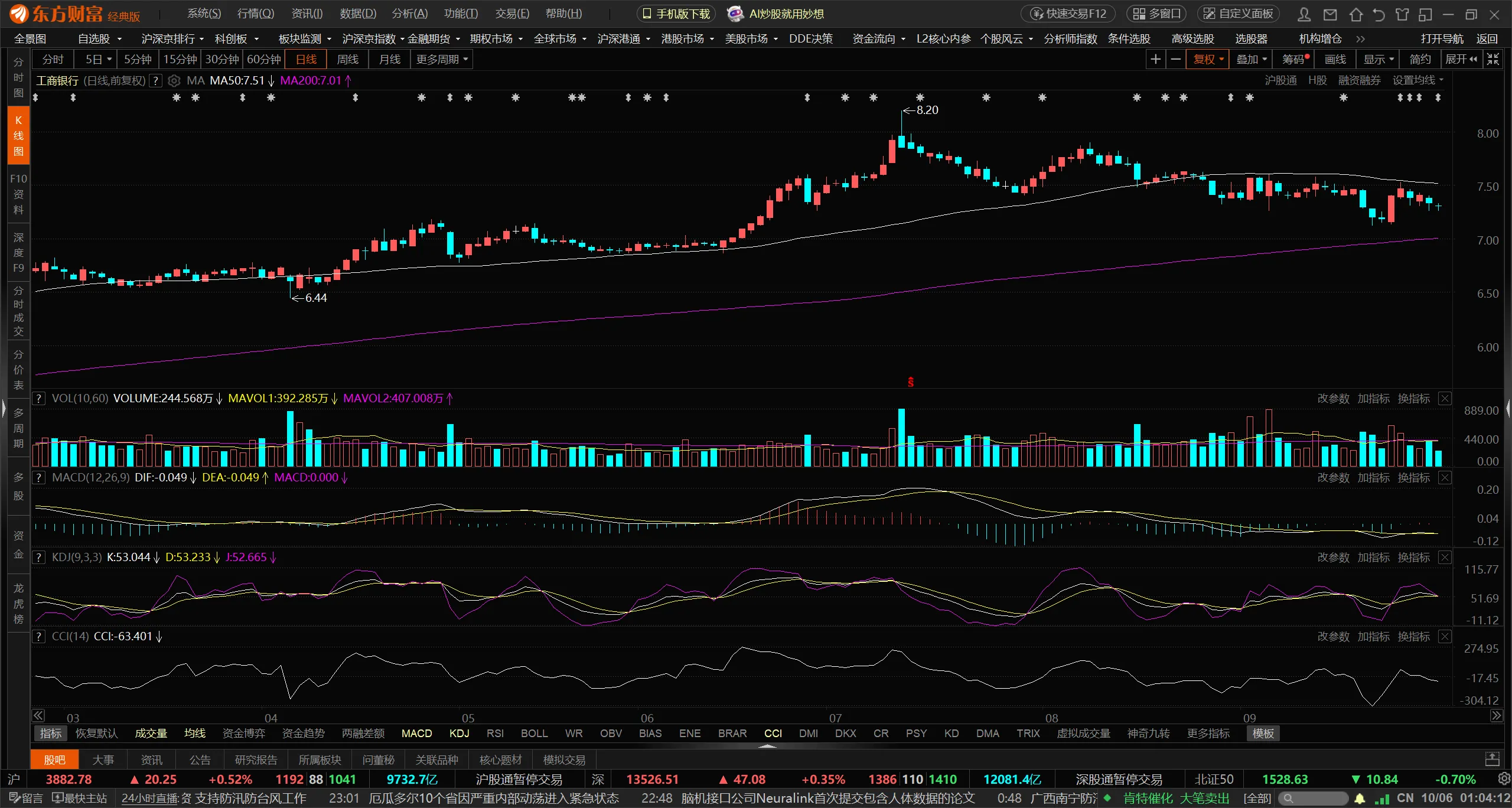This screenshot has width=1512, height=808.
Task: Expand the 设置均线 dropdown
Action: (x=1417, y=80)
